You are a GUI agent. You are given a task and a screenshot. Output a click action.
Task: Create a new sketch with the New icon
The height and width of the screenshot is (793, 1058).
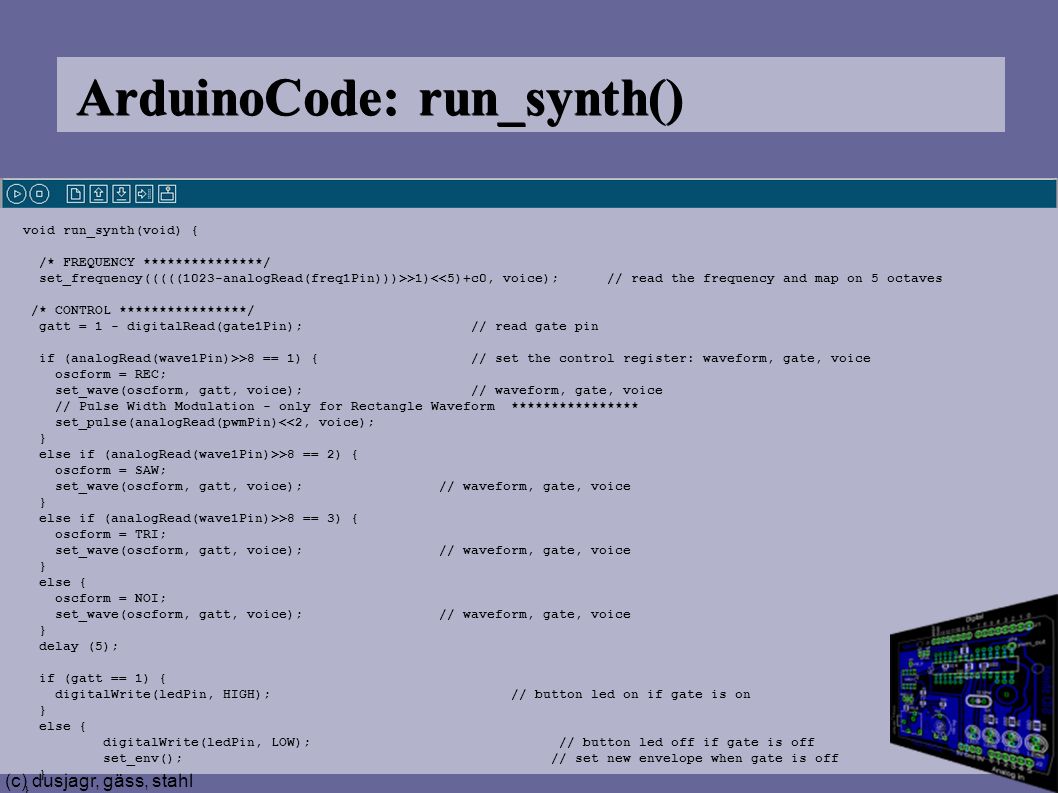click(76, 194)
